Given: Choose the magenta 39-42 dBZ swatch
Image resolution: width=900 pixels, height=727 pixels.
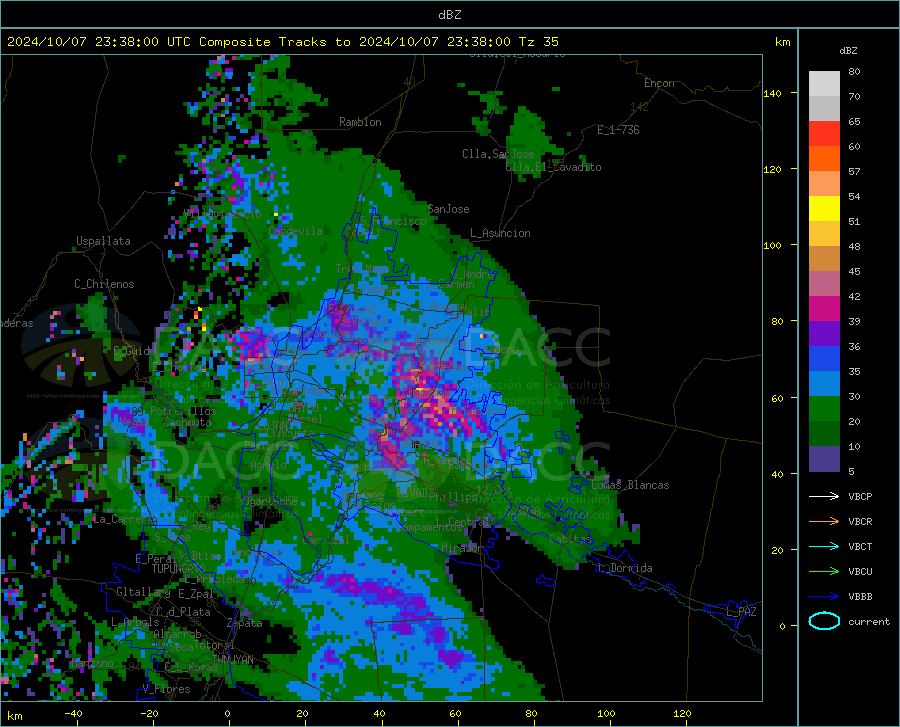Looking at the screenshot, I should (824, 309).
